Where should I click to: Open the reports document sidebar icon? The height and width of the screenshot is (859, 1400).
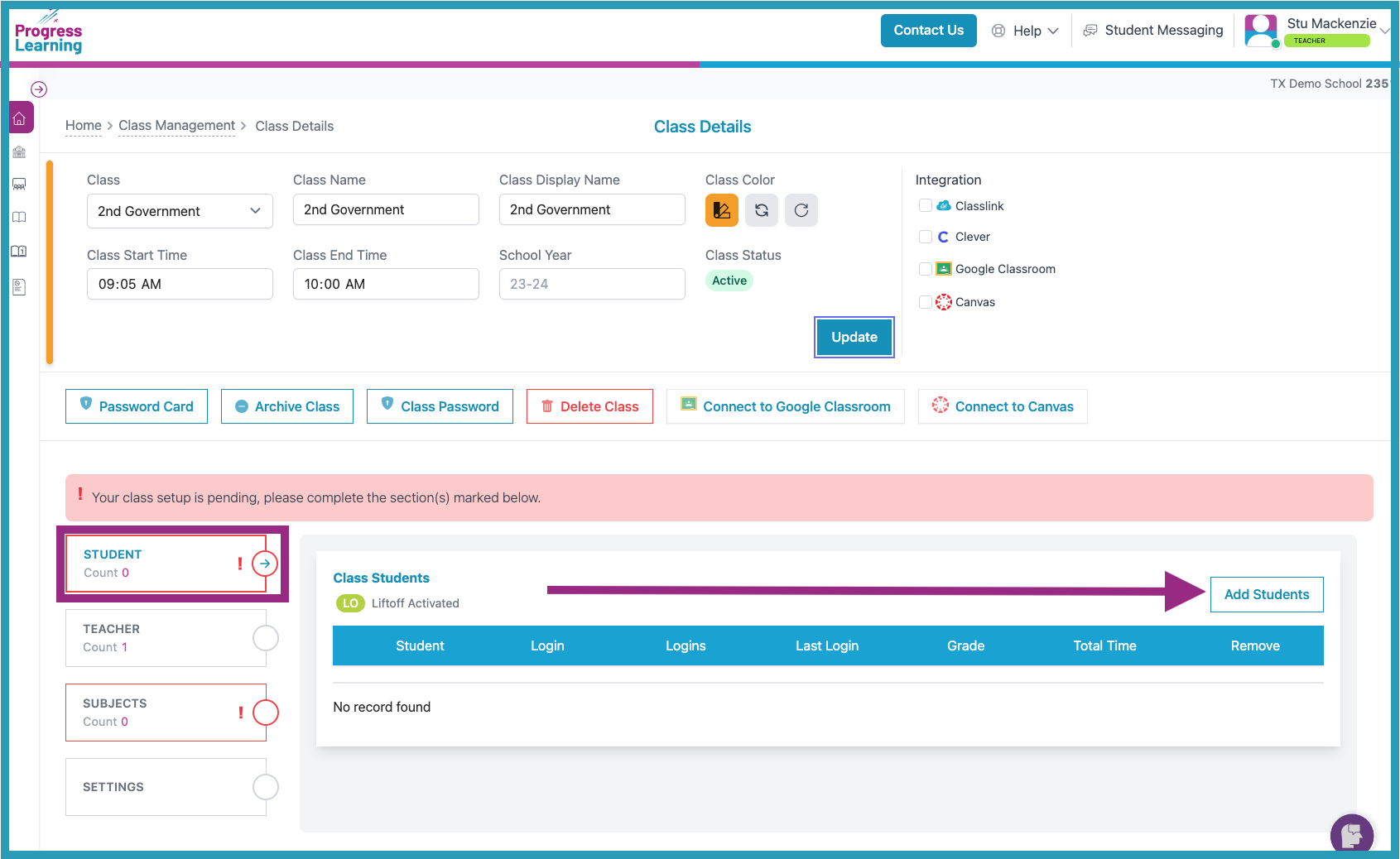(x=19, y=287)
